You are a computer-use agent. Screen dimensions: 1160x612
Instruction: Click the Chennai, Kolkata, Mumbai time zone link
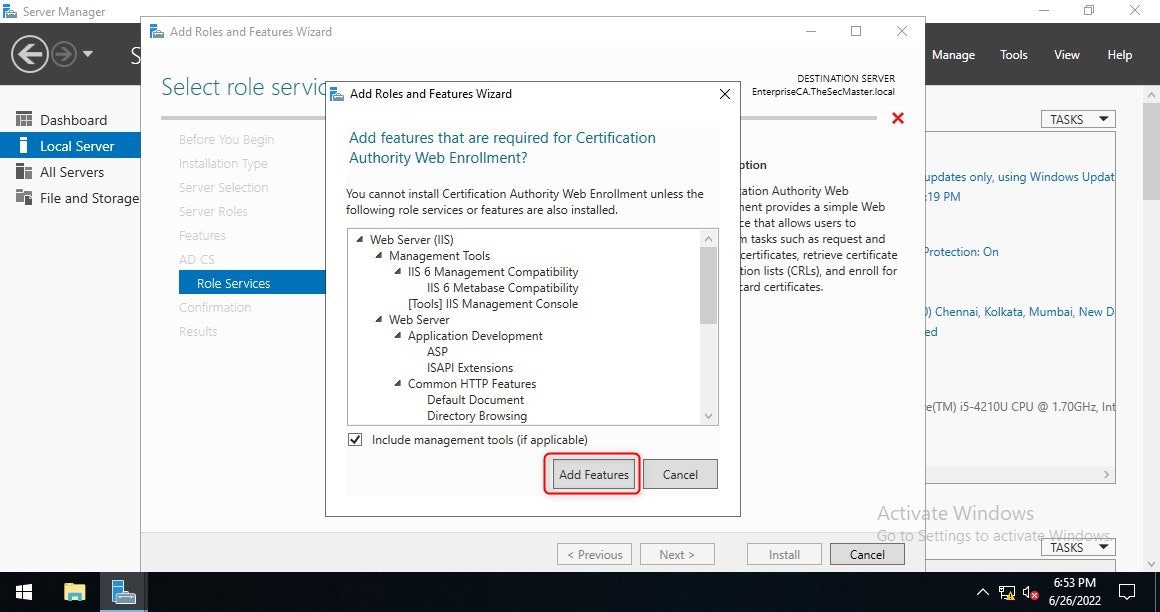[x=1019, y=312]
